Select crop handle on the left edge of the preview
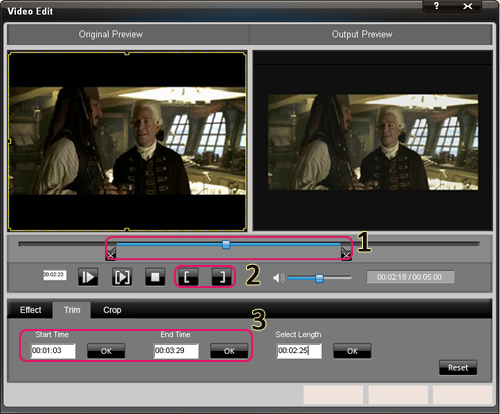This screenshot has height=414, width=500. (x=10, y=141)
